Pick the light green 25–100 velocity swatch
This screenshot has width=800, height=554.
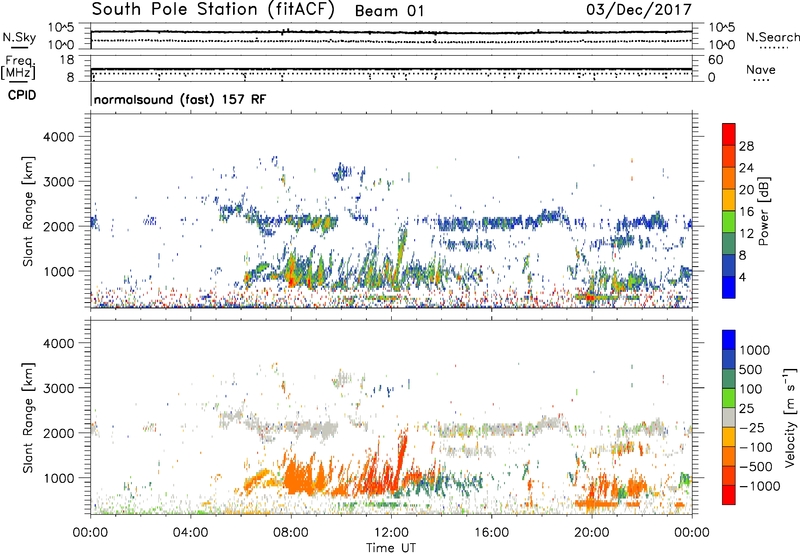[729, 398]
